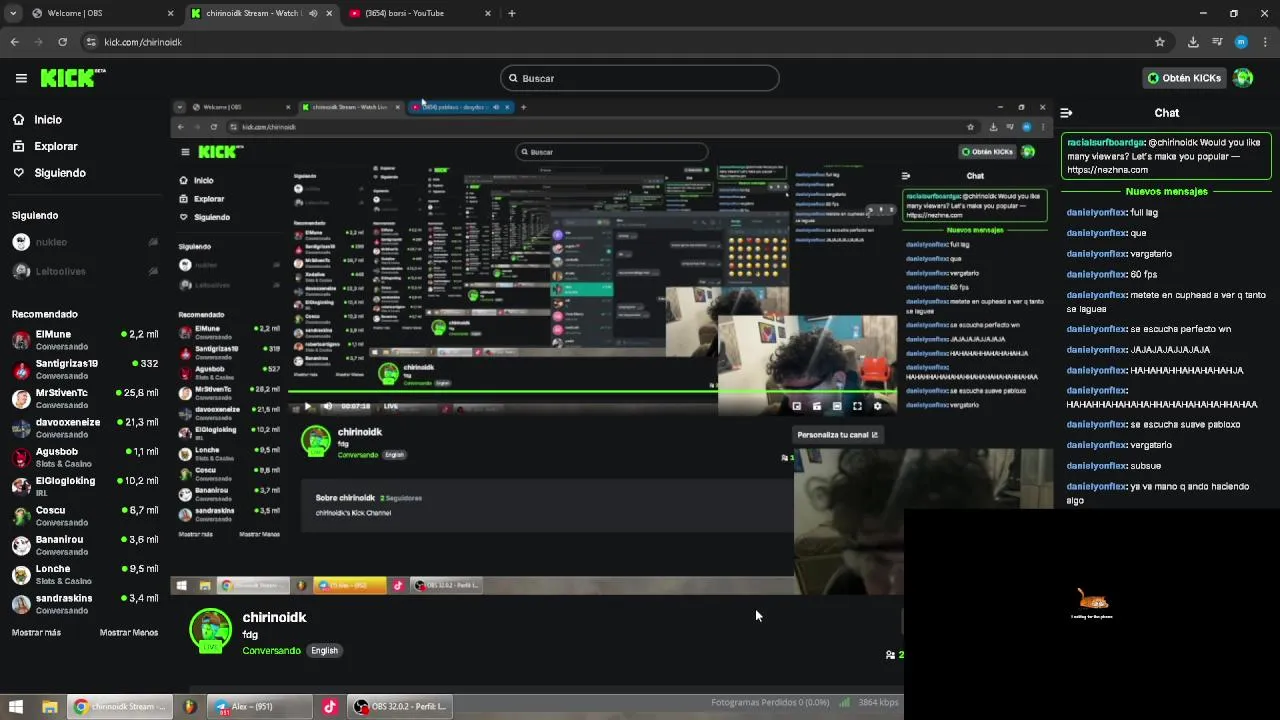Open the TikTok taskbar icon

330,706
